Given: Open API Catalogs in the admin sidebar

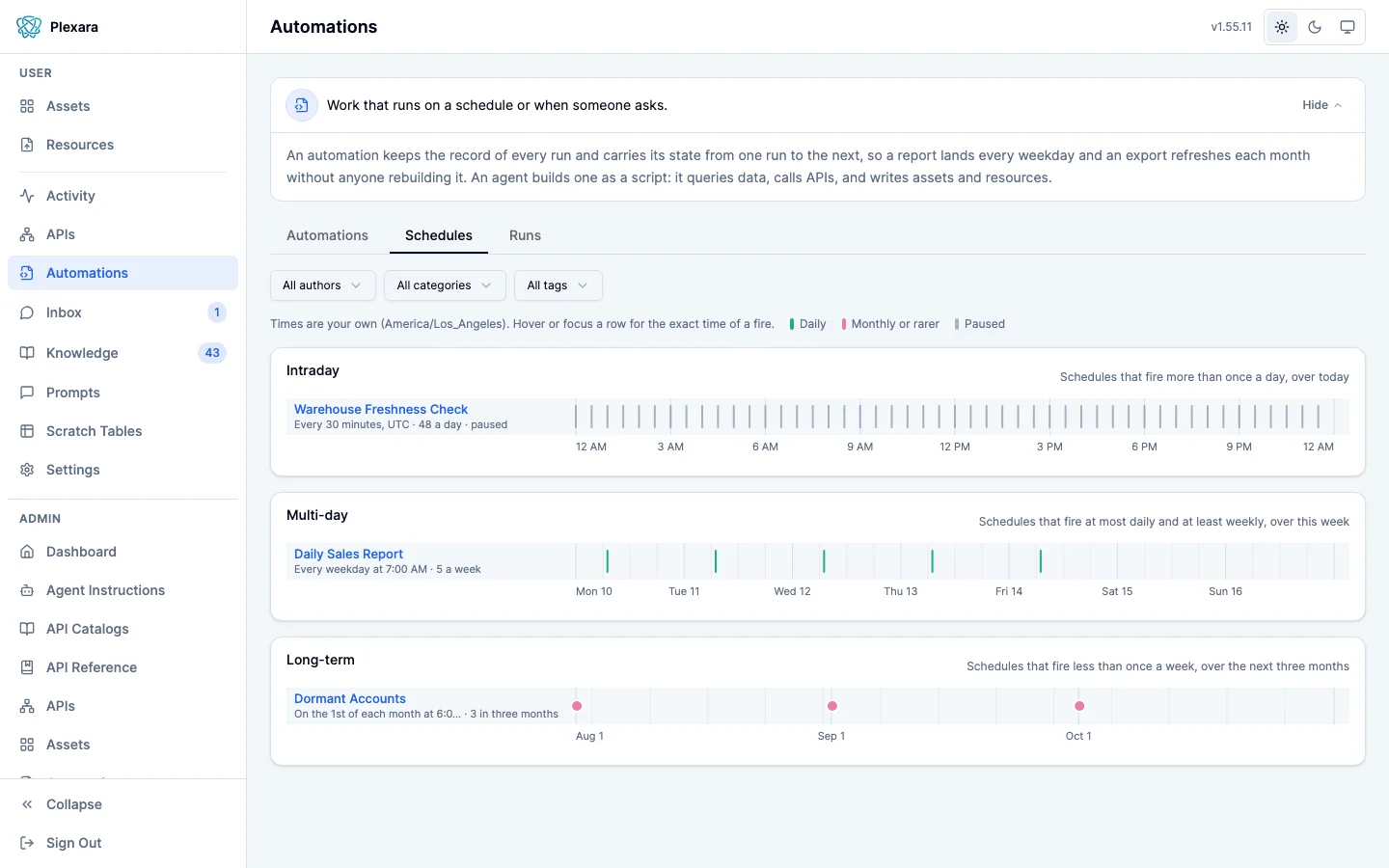Looking at the screenshot, I should tap(123, 629).
